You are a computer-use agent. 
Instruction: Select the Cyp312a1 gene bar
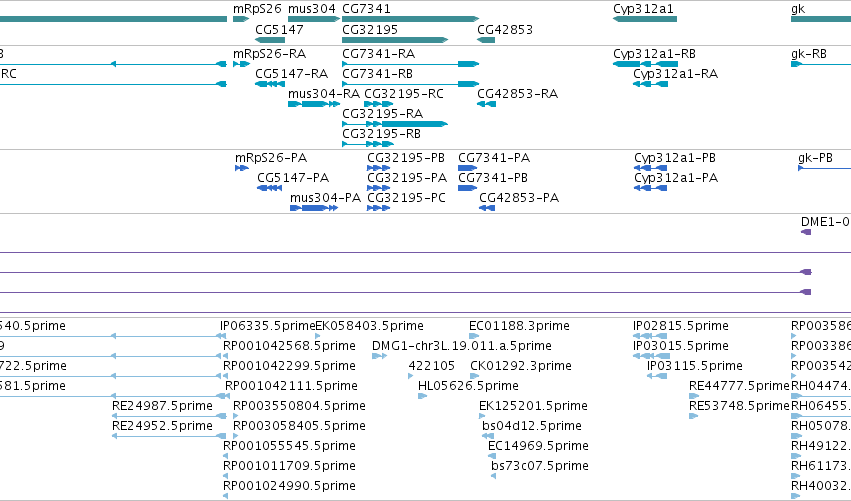coord(645,20)
